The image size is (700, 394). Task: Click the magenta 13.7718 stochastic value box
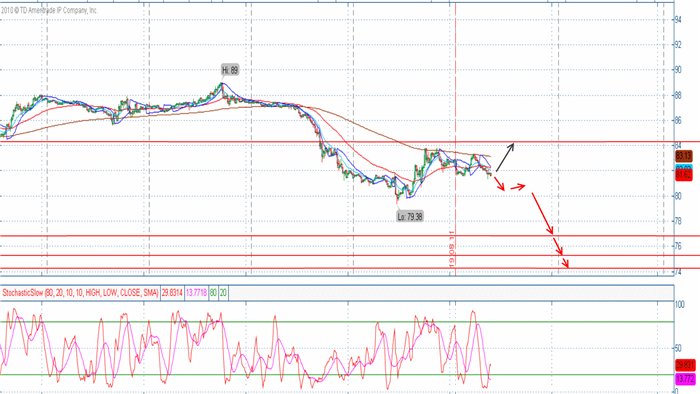click(x=196, y=293)
